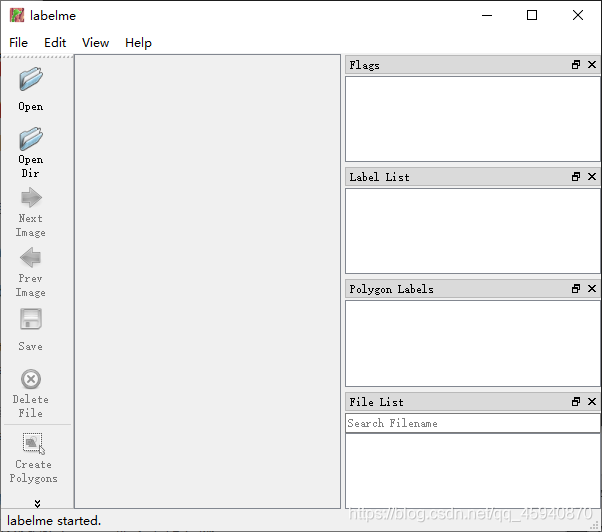Click the File List panel title
Screen dimensions: 602x532
pyautogui.click(x=376, y=402)
